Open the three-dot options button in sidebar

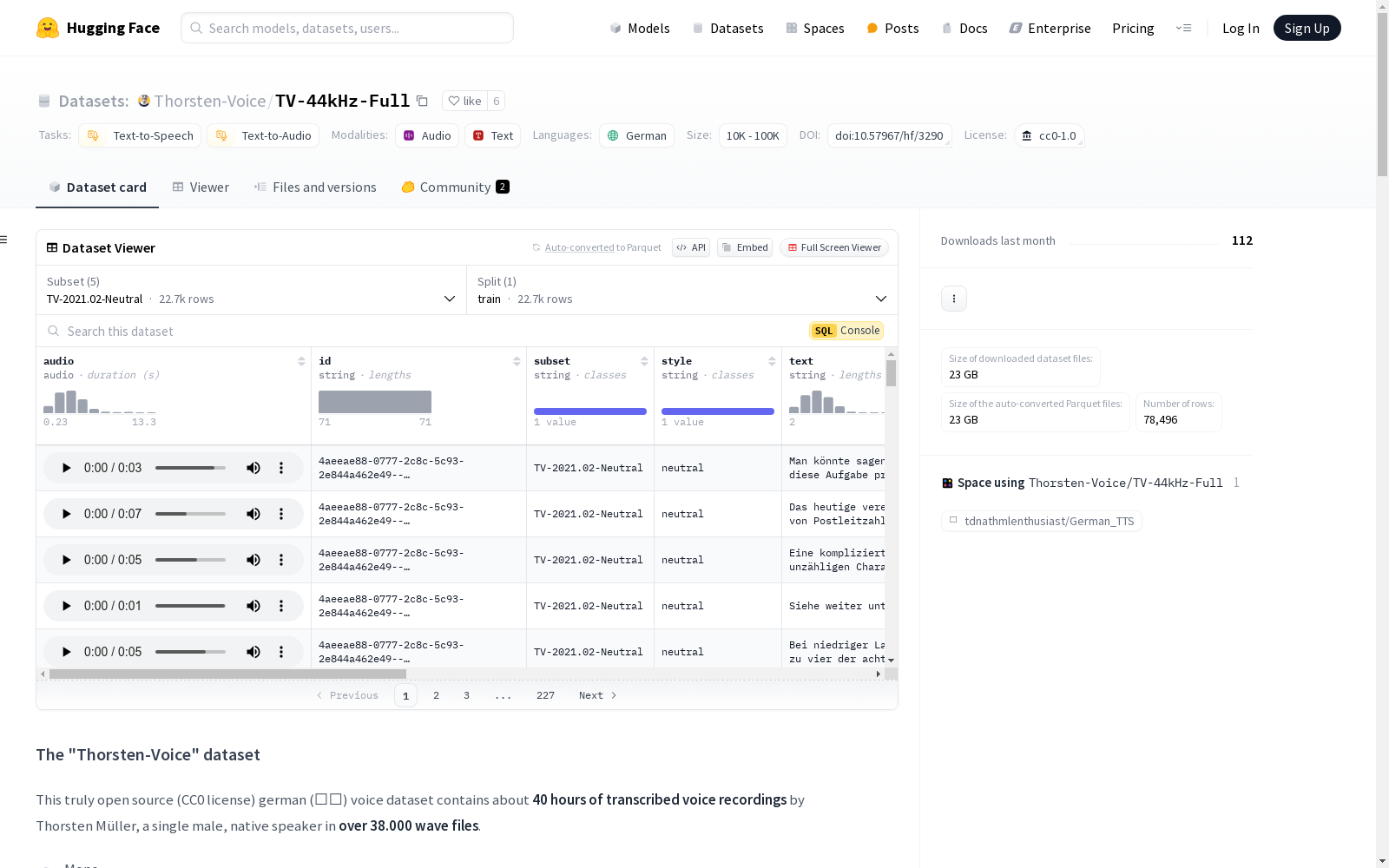[954, 299]
